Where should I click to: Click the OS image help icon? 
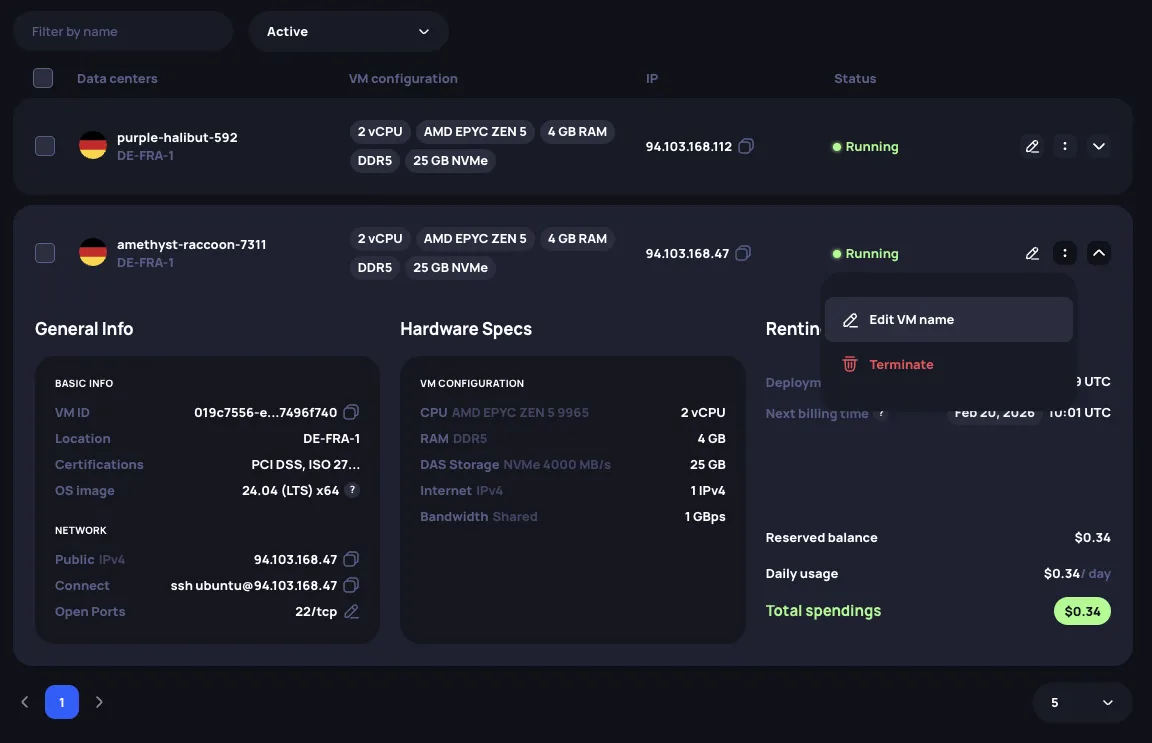click(x=351, y=490)
